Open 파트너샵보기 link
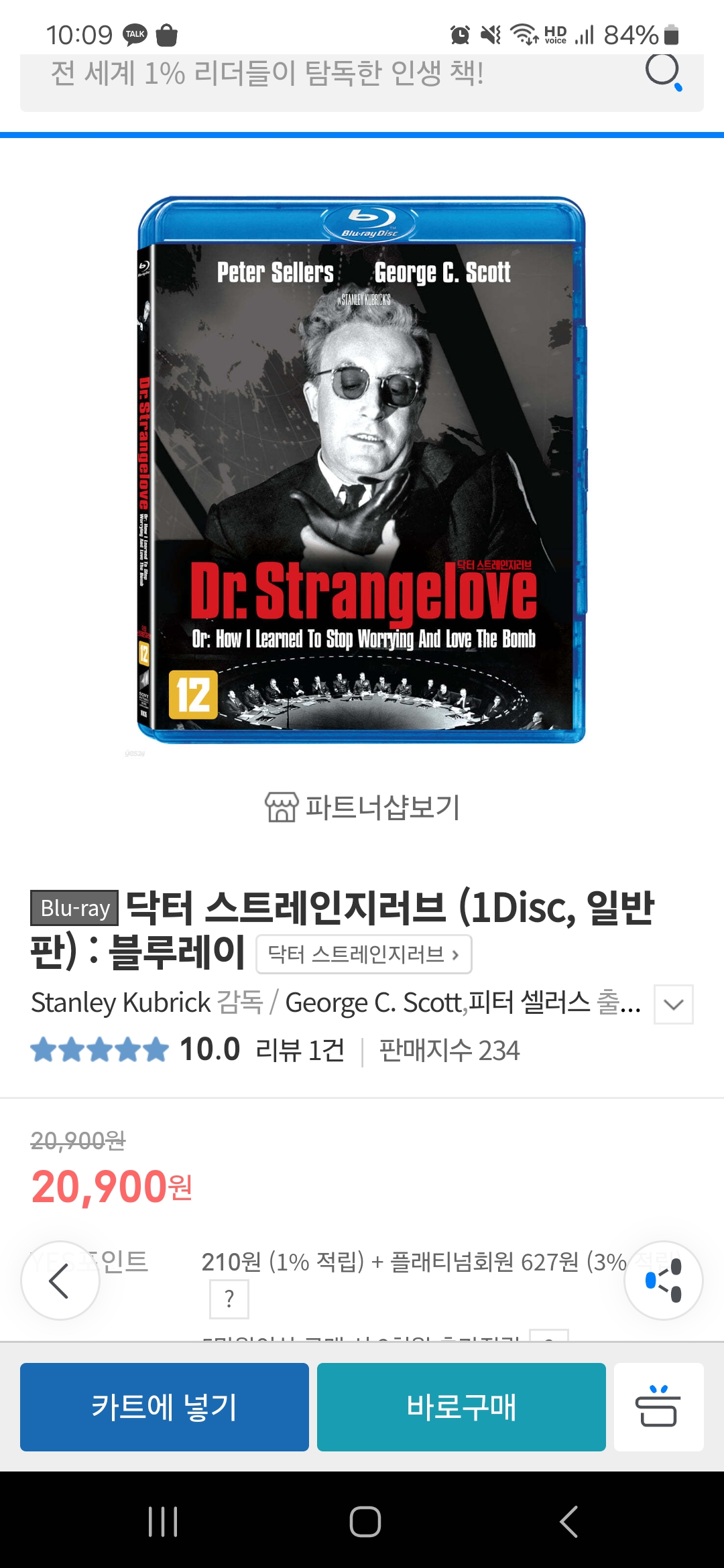The width and height of the screenshot is (724, 1568). coord(383,807)
